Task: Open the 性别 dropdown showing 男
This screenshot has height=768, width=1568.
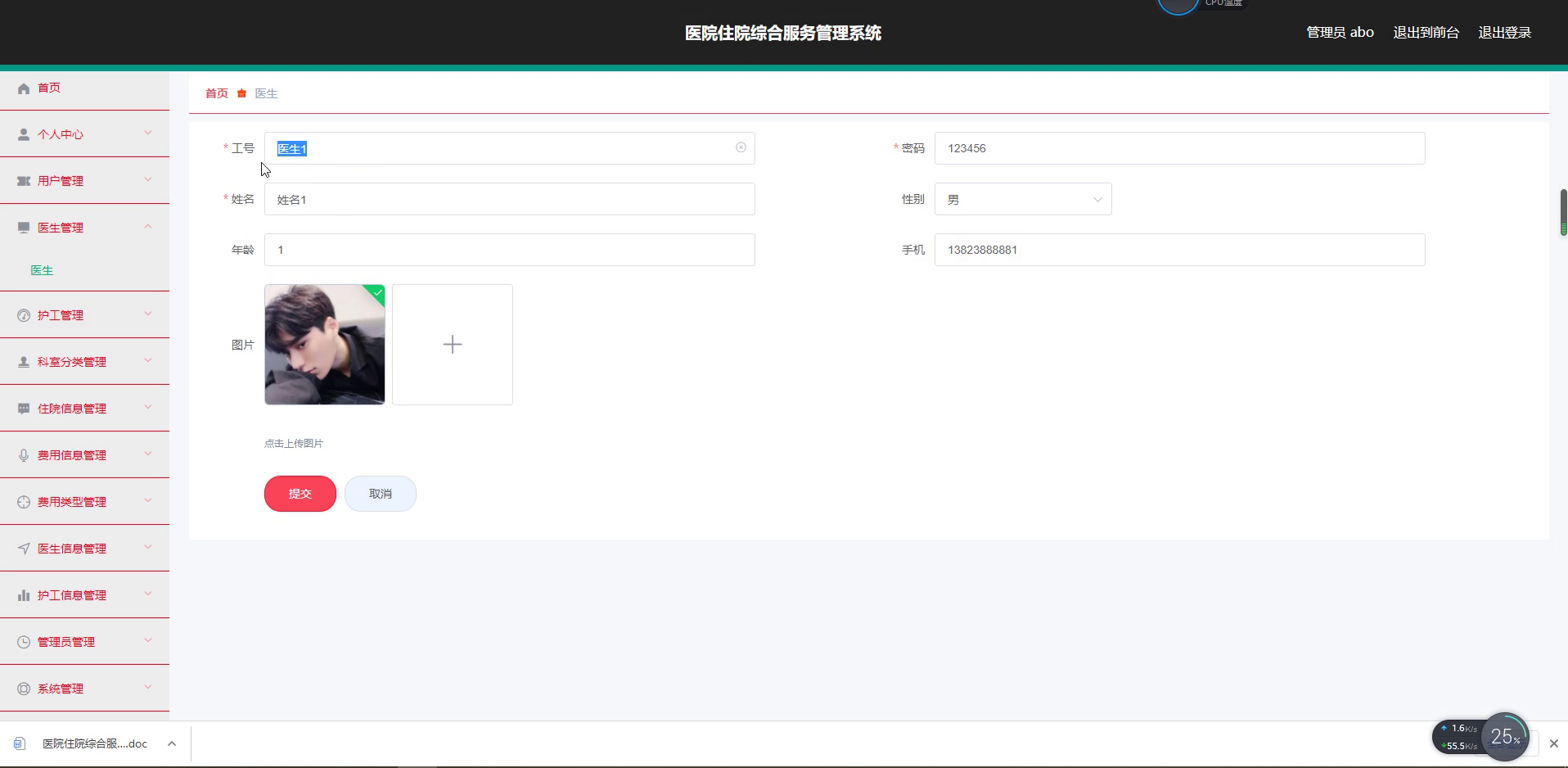Action: click(x=1023, y=199)
